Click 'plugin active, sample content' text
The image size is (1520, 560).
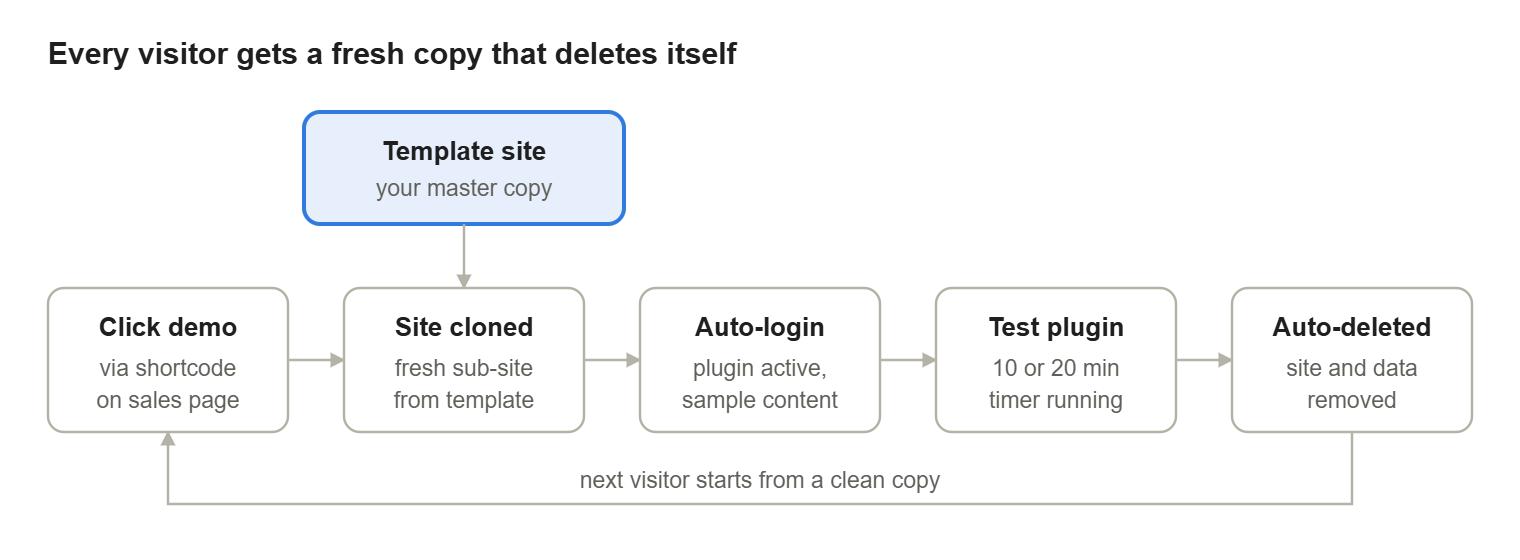click(x=760, y=384)
